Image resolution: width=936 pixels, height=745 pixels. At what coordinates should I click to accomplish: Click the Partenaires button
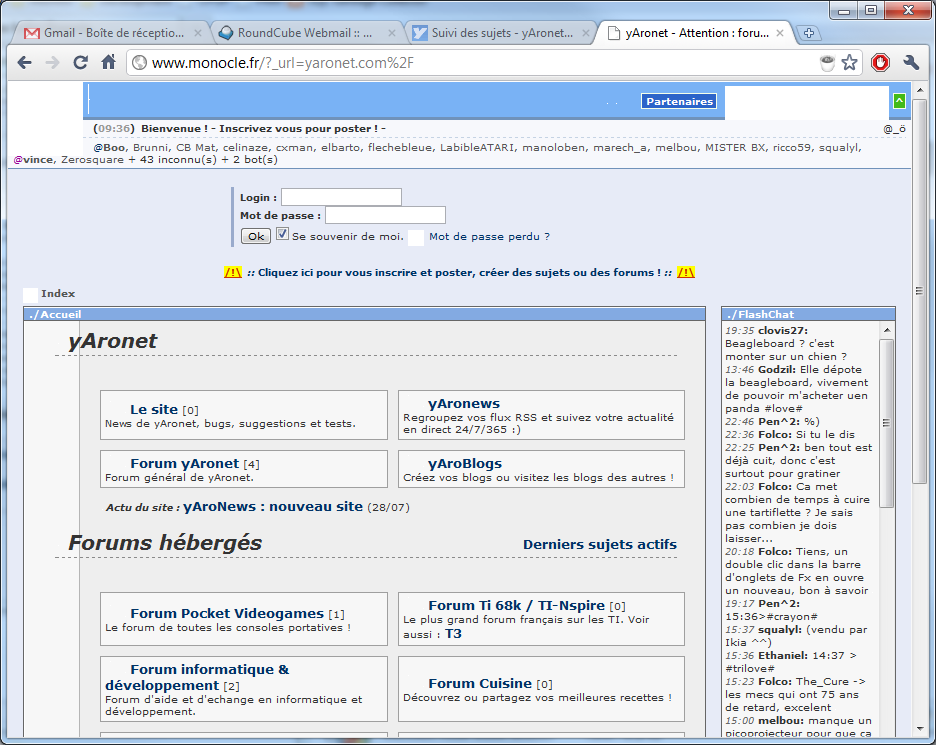(679, 102)
